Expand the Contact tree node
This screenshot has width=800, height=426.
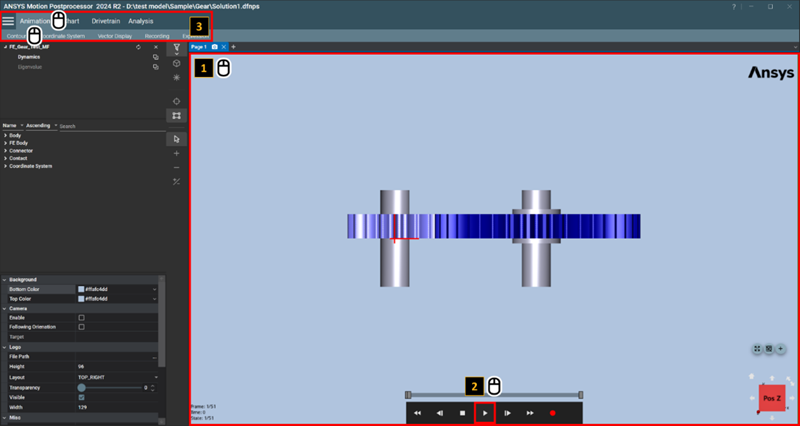(x=5, y=159)
